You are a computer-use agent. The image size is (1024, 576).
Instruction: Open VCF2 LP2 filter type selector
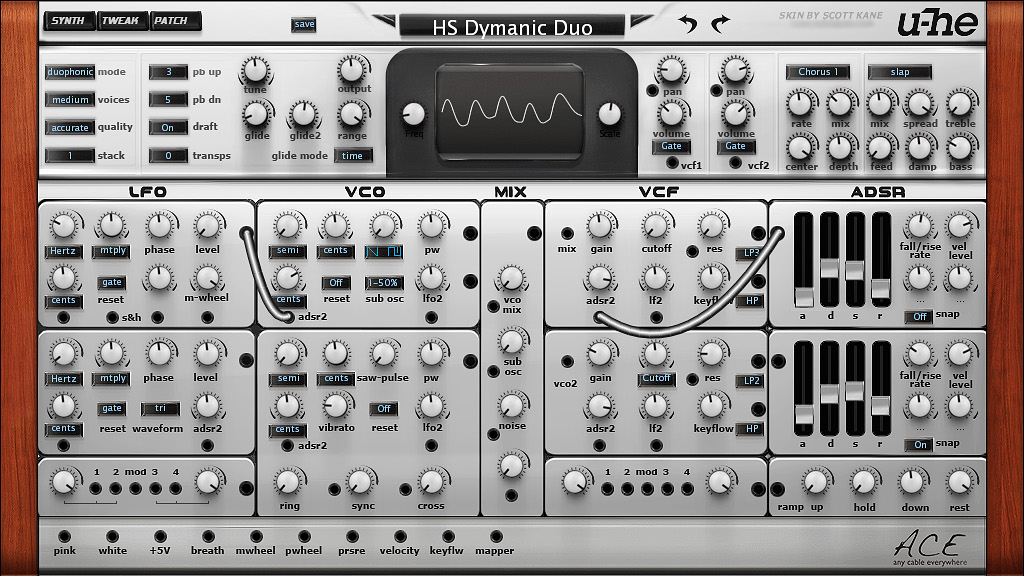(752, 381)
